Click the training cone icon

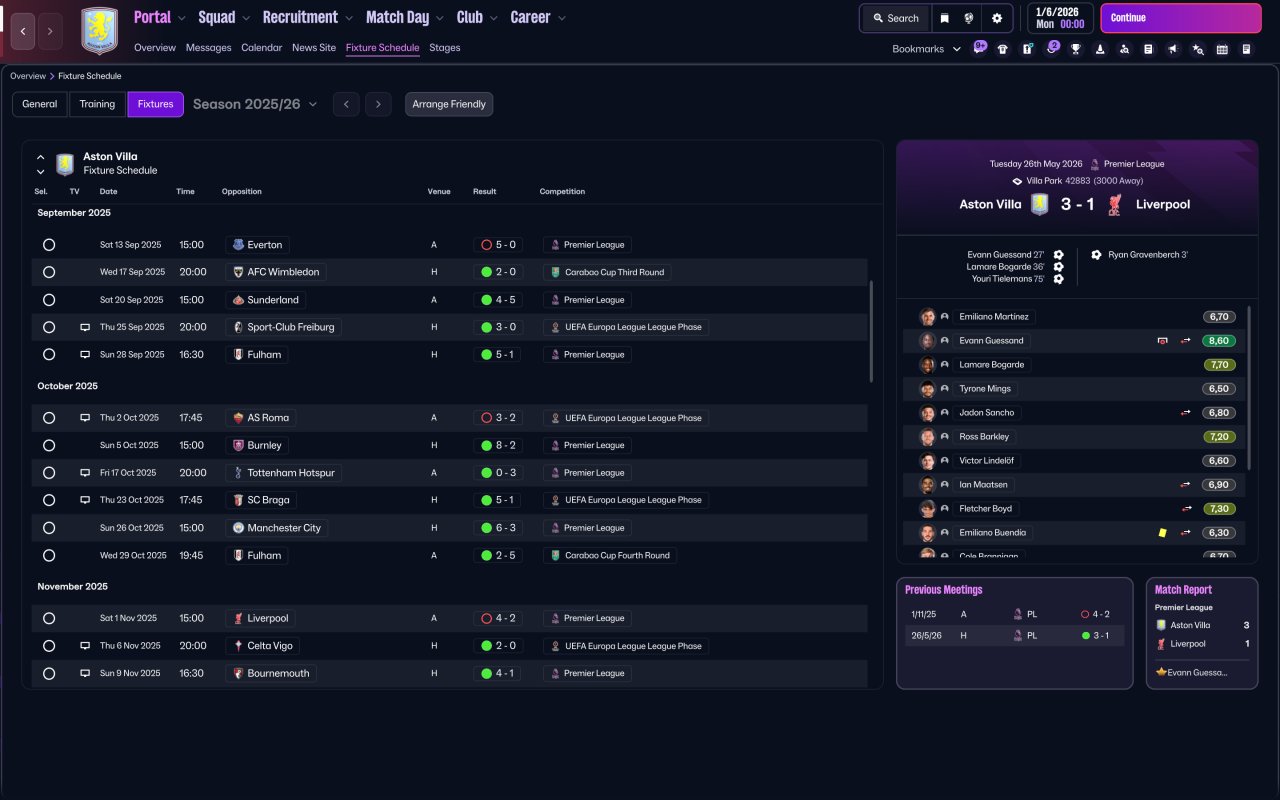(x=1100, y=49)
